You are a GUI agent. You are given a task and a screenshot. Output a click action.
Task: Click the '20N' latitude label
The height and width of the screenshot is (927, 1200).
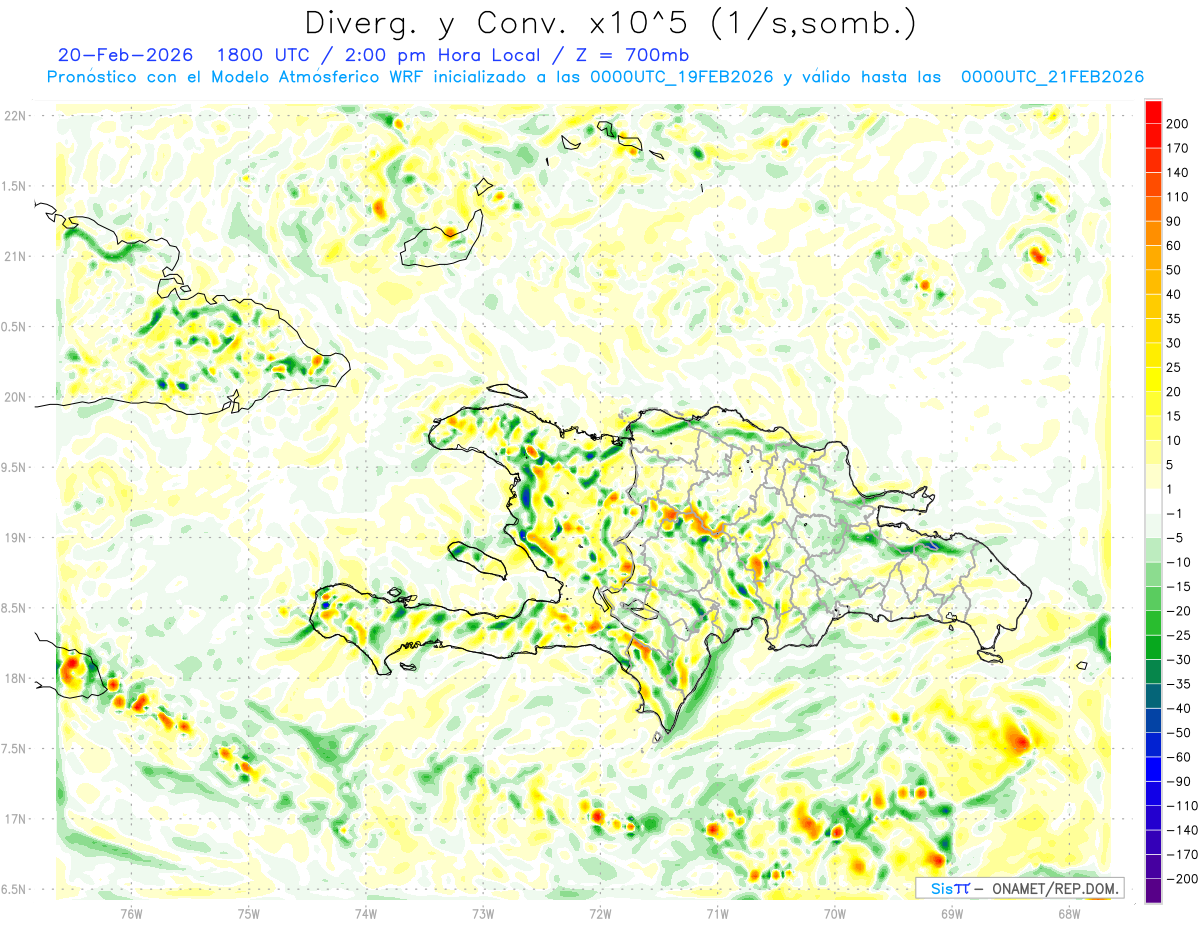pyautogui.click(x=15, y=397)
